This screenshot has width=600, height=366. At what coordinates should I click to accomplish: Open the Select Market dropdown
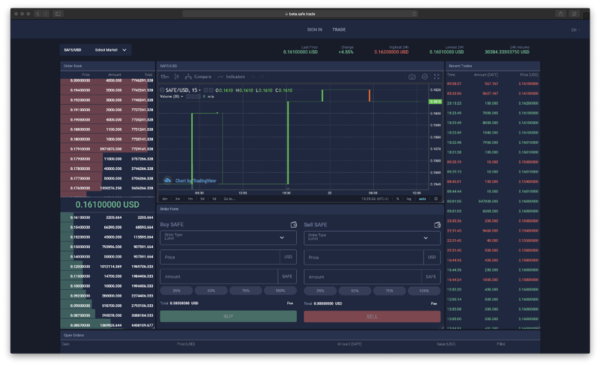click(x=111, y=50)
